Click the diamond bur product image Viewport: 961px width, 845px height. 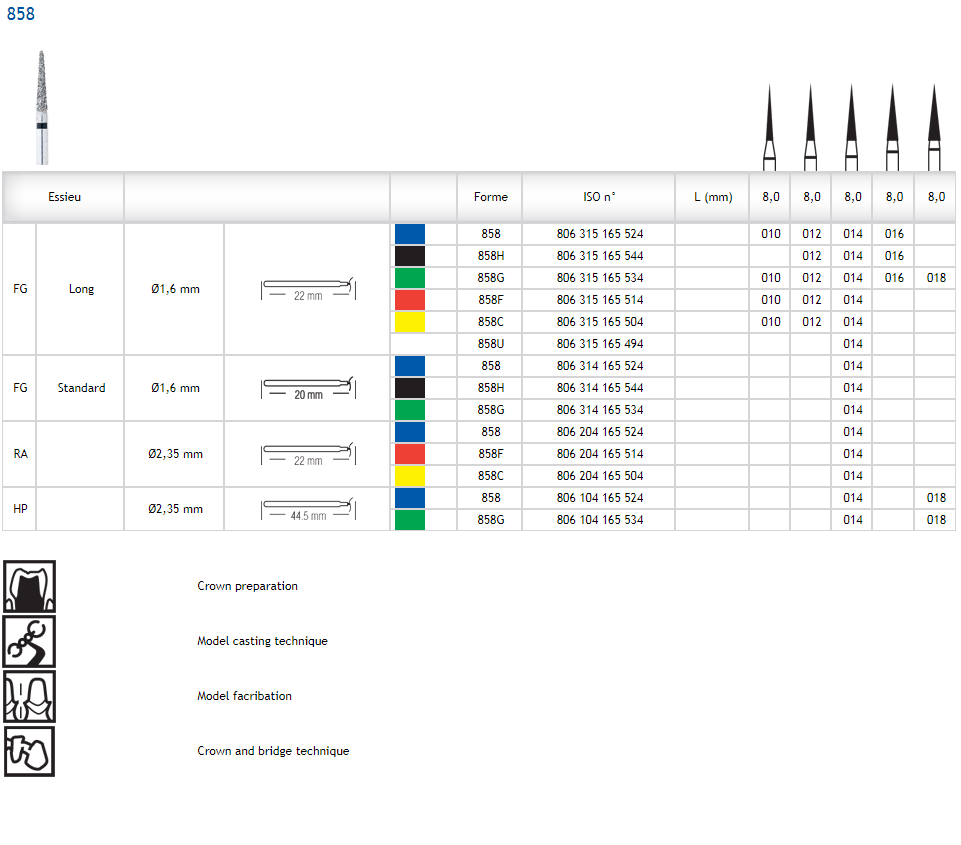[x=41, y=108]
